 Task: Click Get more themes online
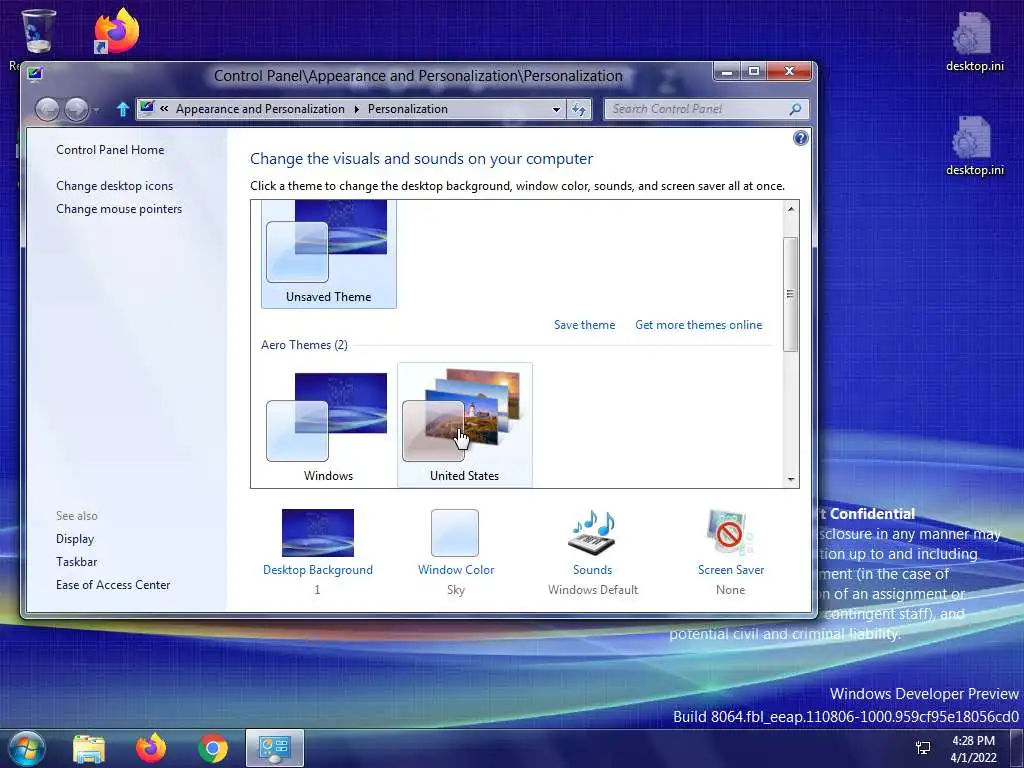tap(698, 325)
